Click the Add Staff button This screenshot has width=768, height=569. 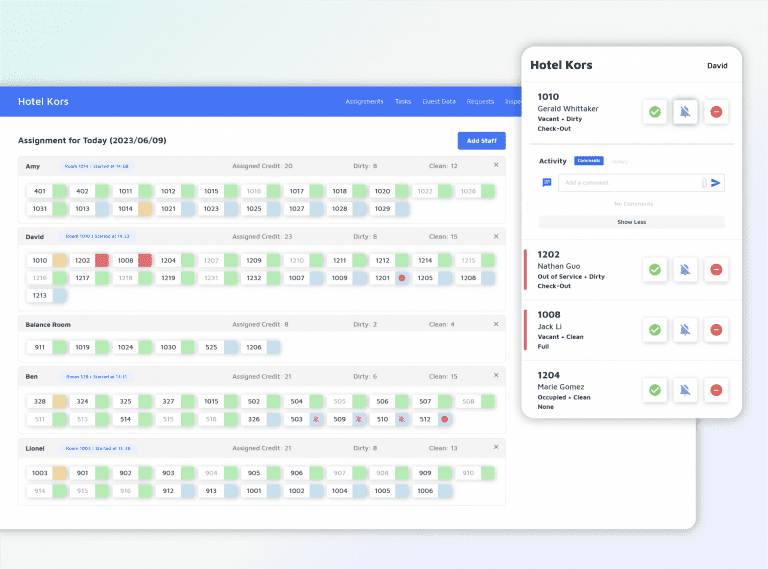pos(481,141)
